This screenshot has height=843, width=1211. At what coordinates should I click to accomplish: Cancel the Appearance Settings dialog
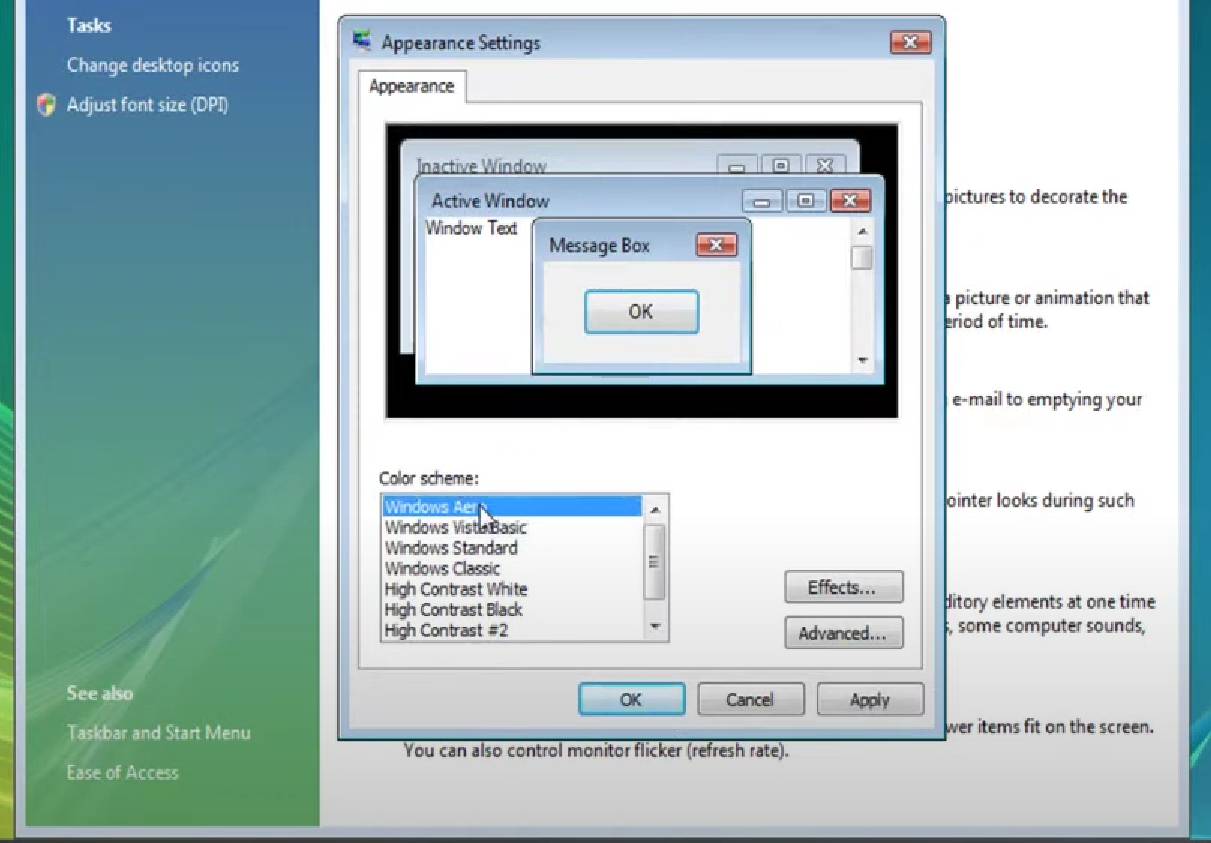[750, 700]
